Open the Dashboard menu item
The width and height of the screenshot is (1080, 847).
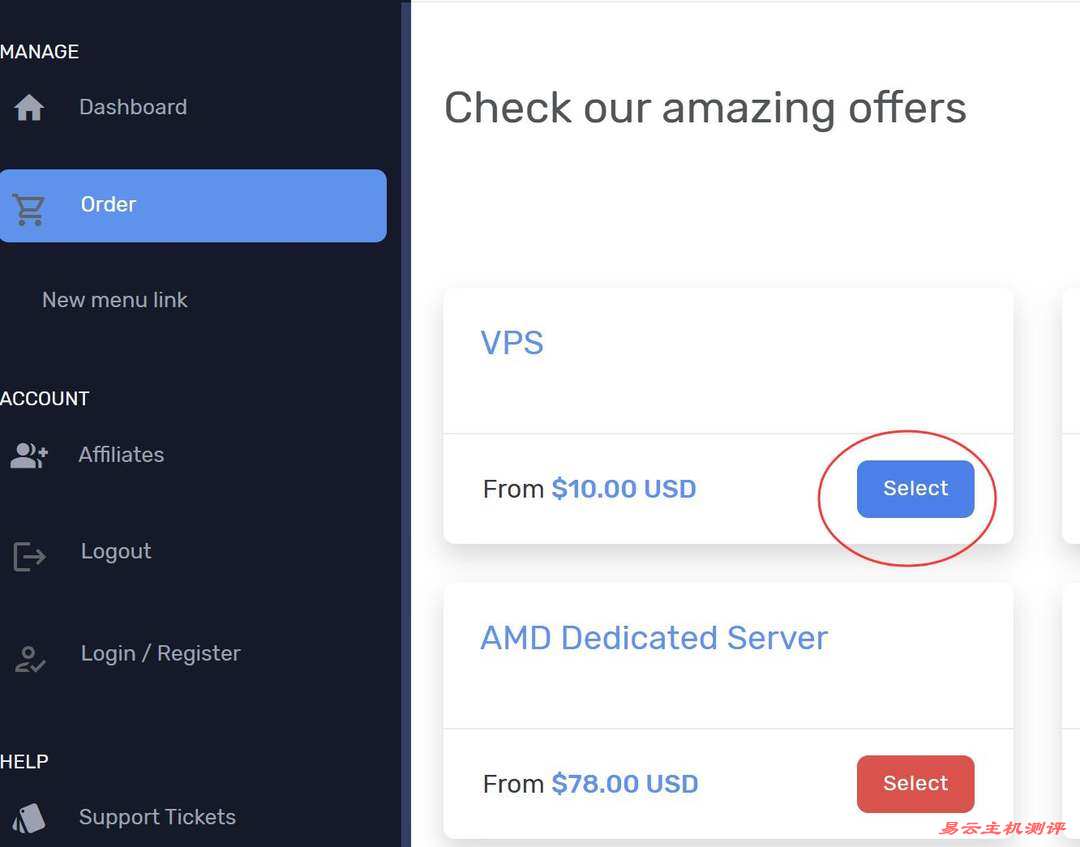(x=133, y=107)
